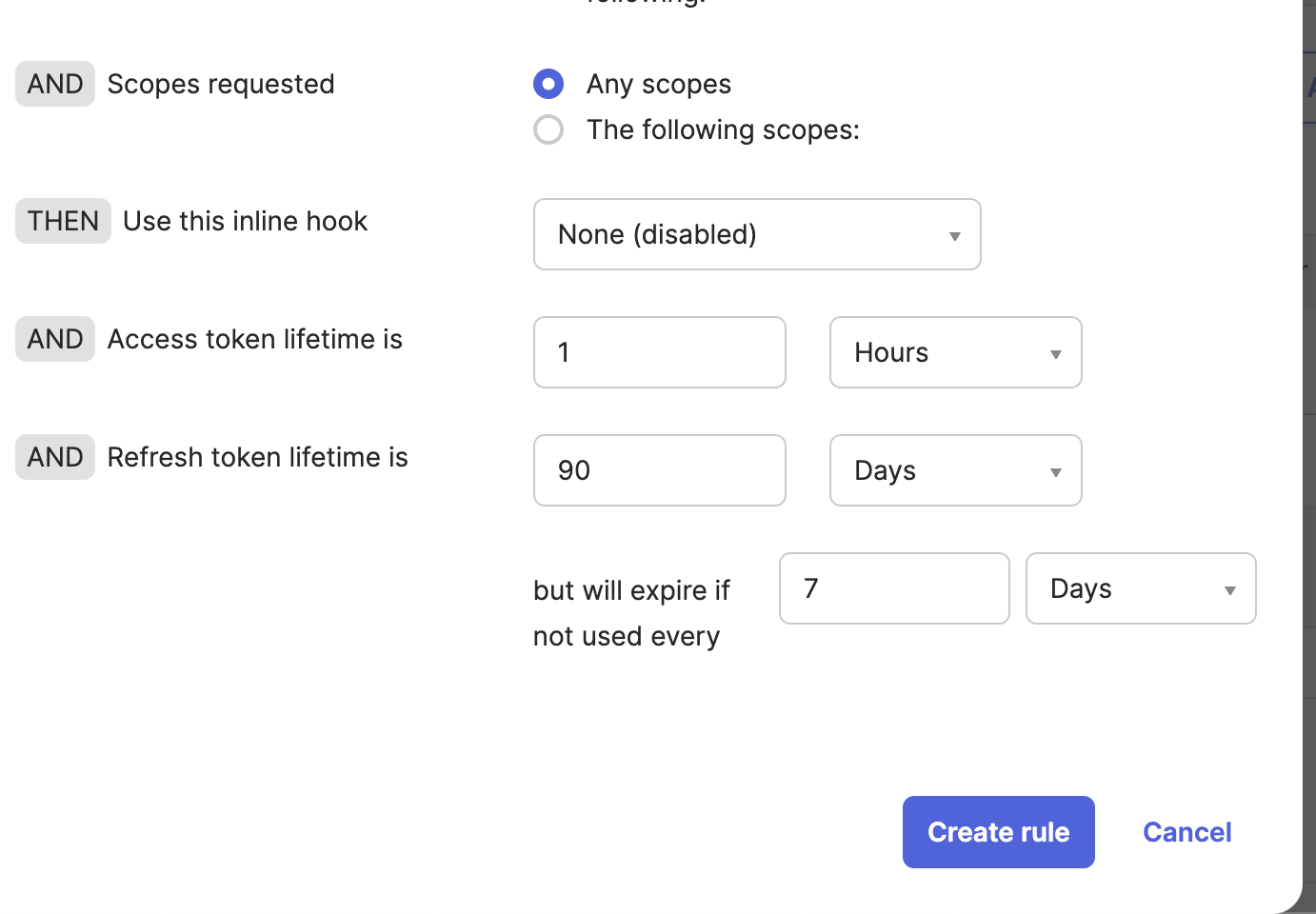Open the "not used every" Days dropdown
This screenshot has height=914, width=1316.
pyautogui.click(x=1140, y=588)
